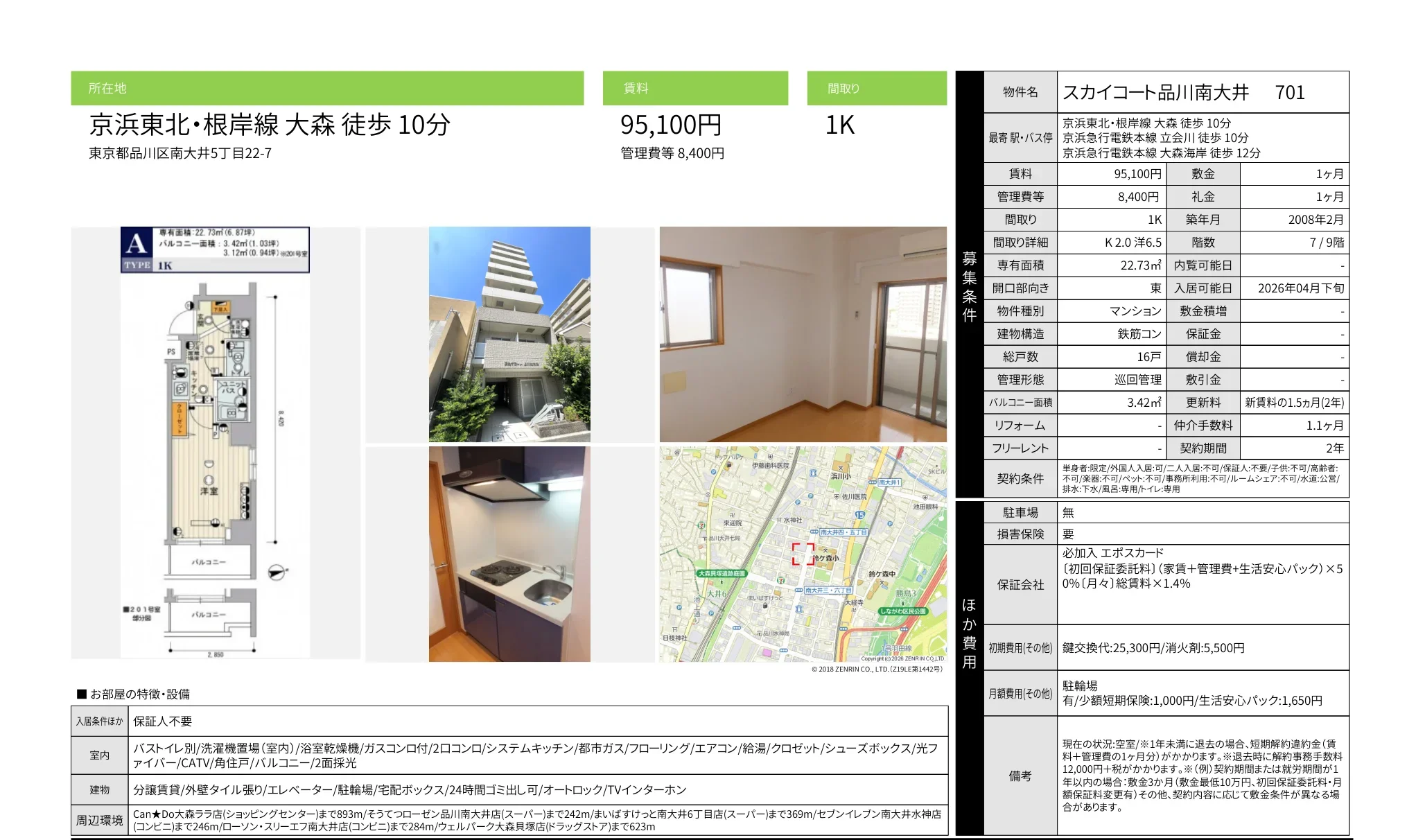Click the ほか費用 black sidebar label

(969, 633)
